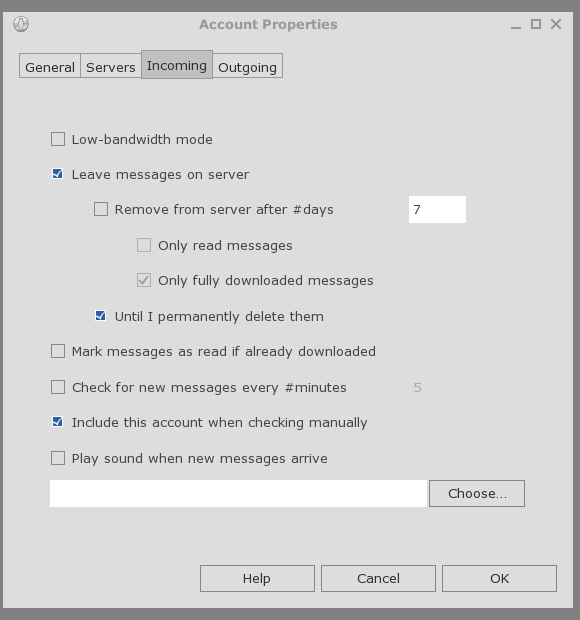Screen dimensions: 580x620
Task: Confirm settings with the OK button
Action: coord(499,578)
